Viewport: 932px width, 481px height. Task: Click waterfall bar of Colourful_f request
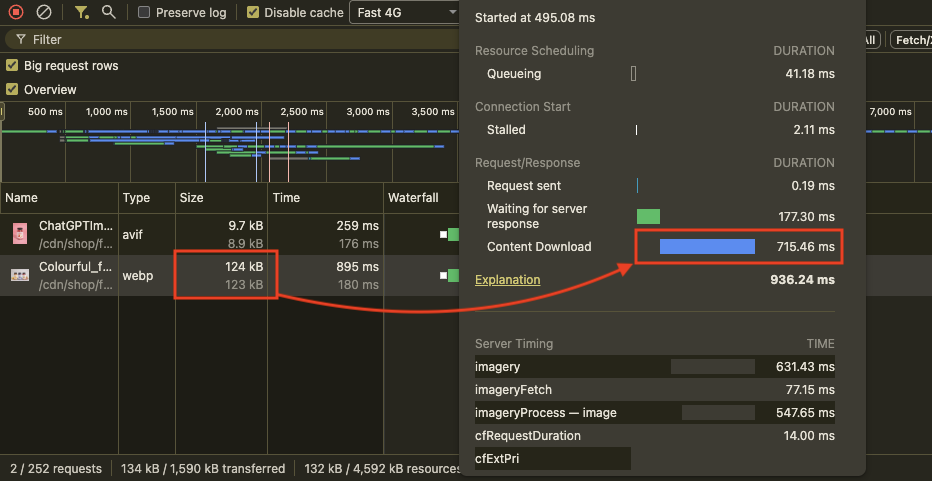pos(452,275)
